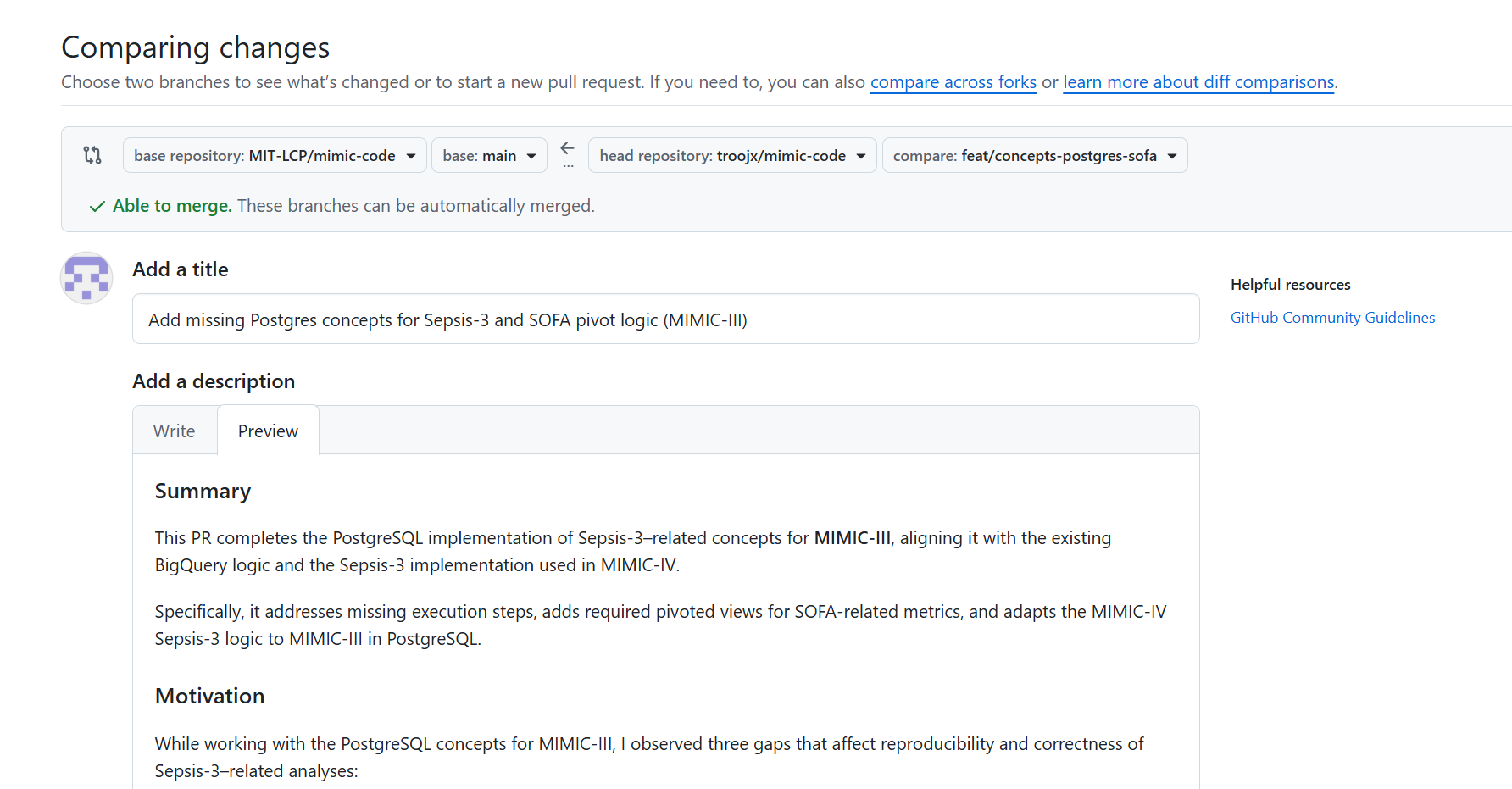Image resolution: width=1512 pixels, height=789 pixels.
Task: Select the Preview tab
Action: pos(268,431)
